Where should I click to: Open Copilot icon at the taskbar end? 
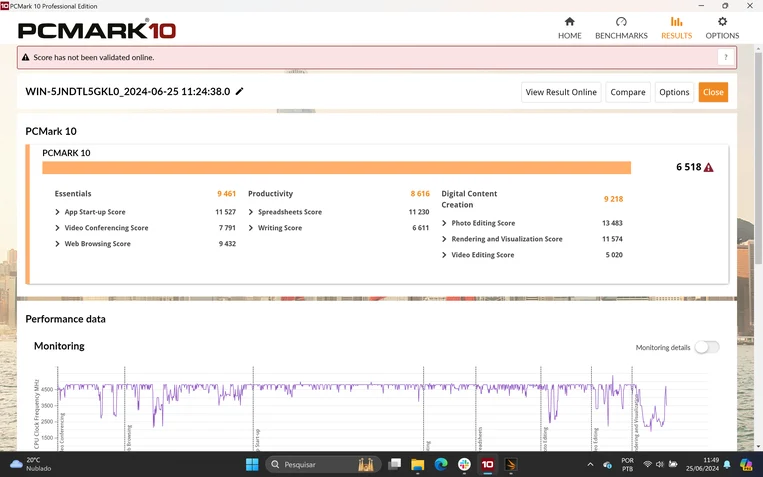point(746,464)
